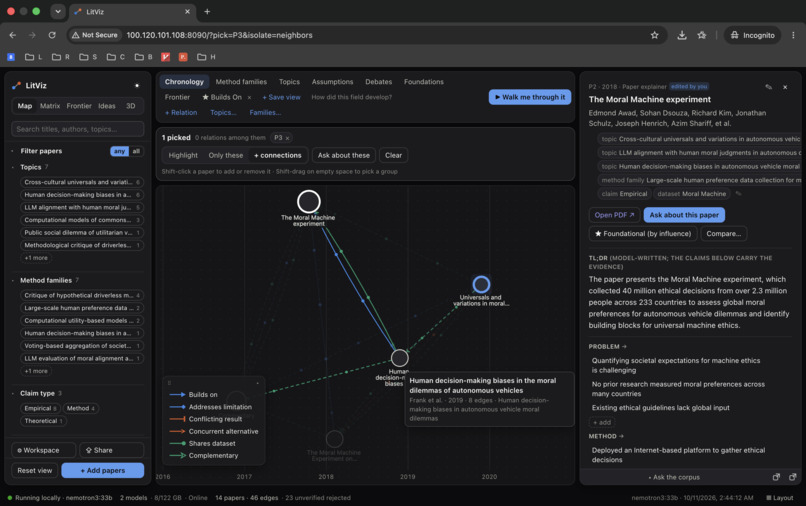The width and height of the screenshot is (806, 506).
Task: Toggle the Theoretical claim type filter
Action: [x=44, y=421]
